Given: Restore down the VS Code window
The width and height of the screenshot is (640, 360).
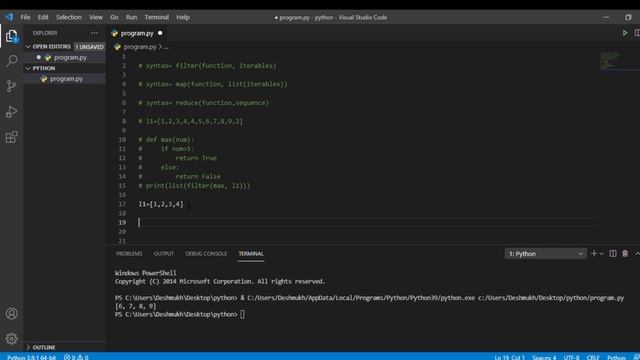Looking at the screenshot, I should click(628, 17).
